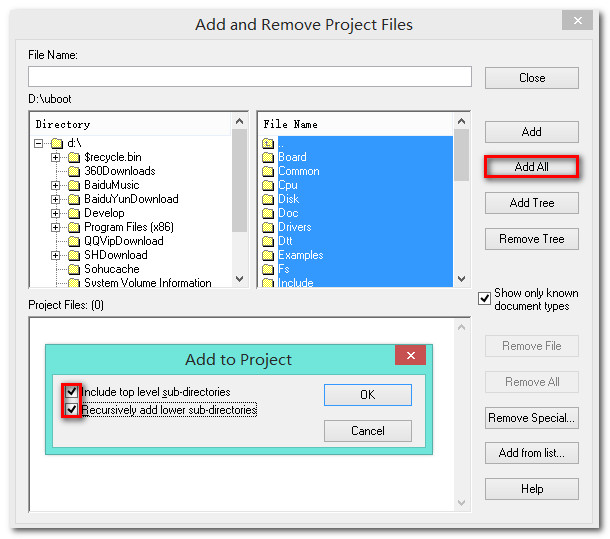The width and height of the screenshot is (610, 539).
Task: Select Include folder in file list
Action: pyautogui.click(x=296, y=283)
